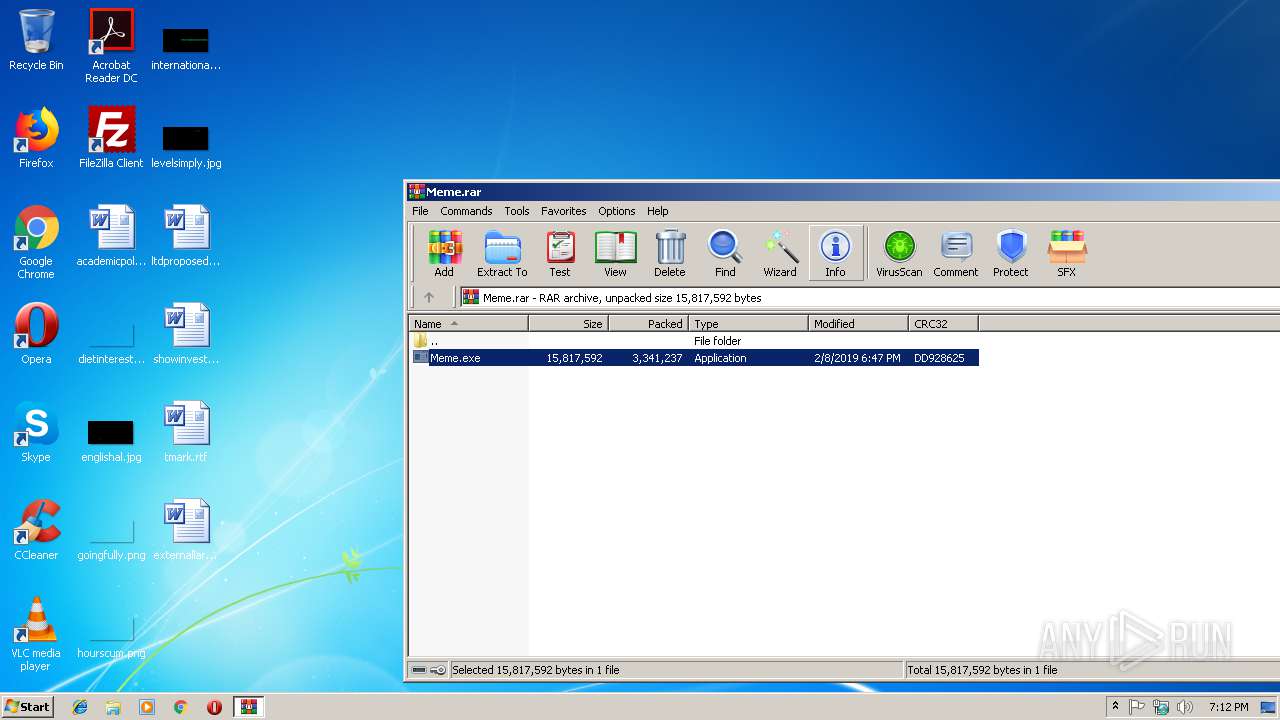Select the VLC media player shortcut
The height and width of the screenshot is (720, 1280).
pos(36,634)
